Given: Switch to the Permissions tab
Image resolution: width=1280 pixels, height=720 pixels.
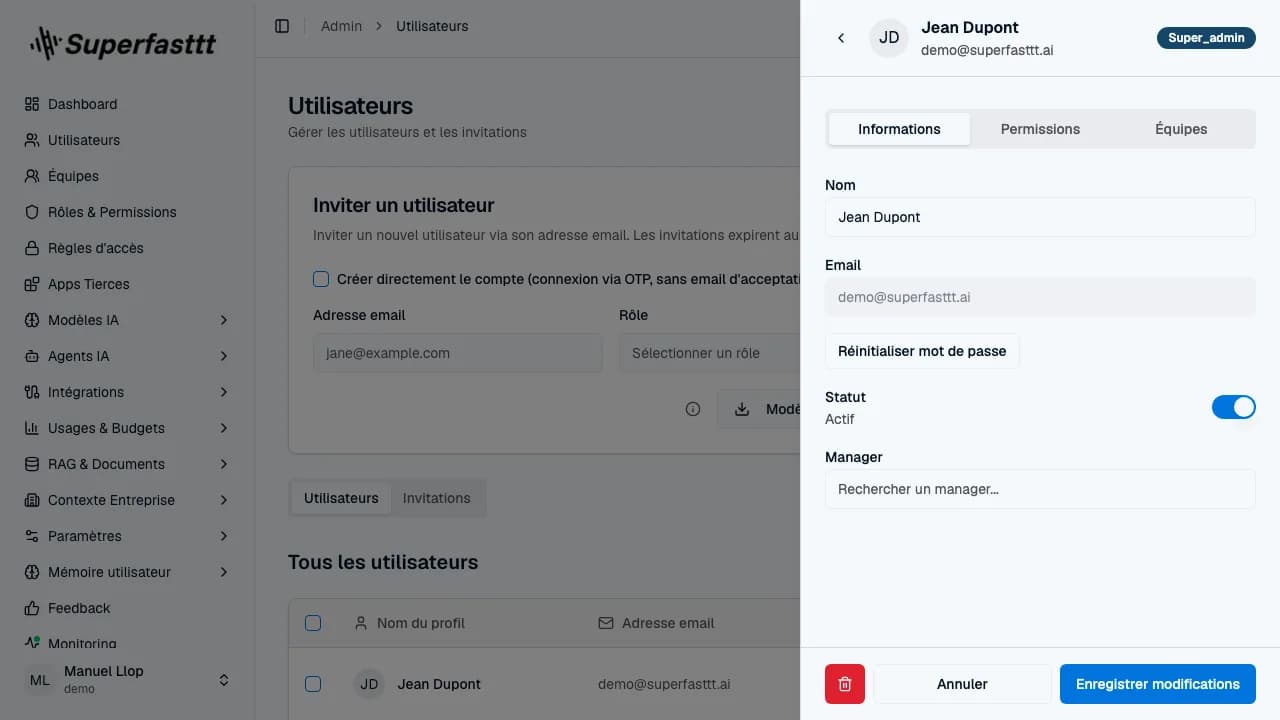Looking at the screenshot, I should (x=1040, y=129).
